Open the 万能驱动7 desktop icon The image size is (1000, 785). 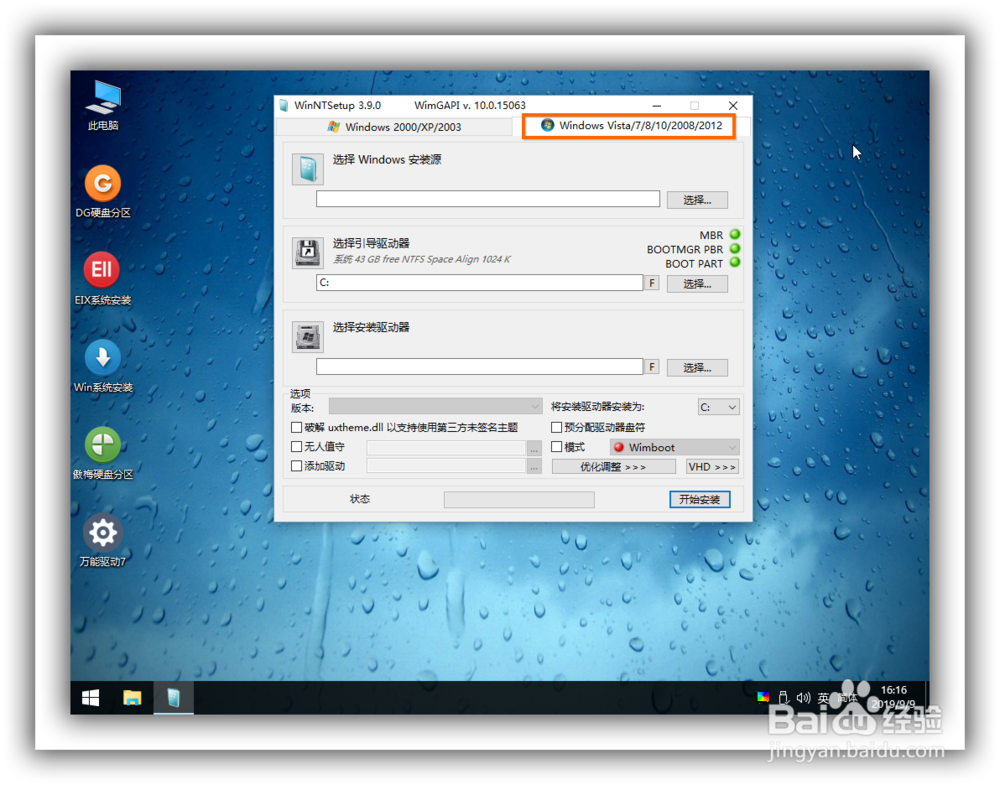point(103,541)
